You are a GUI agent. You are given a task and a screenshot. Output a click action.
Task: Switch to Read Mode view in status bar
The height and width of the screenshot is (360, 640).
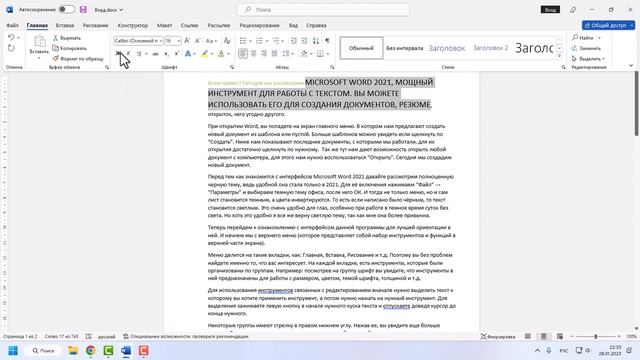coord(528,336)
